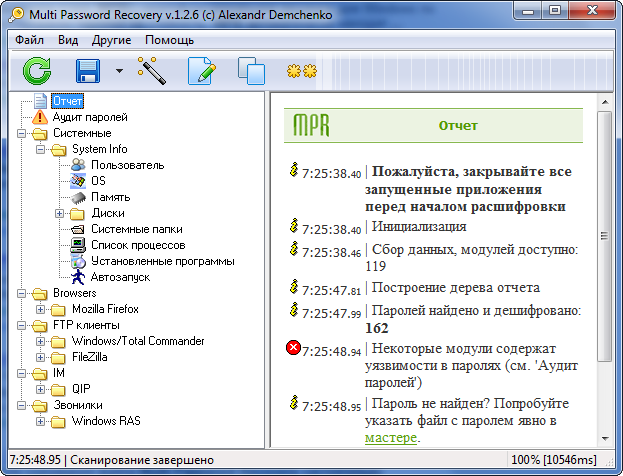Image resolution: width=623 pixels, height=476 pixels.
Task: Select Системные папки in the tree
Action: (x=137, y=229)
